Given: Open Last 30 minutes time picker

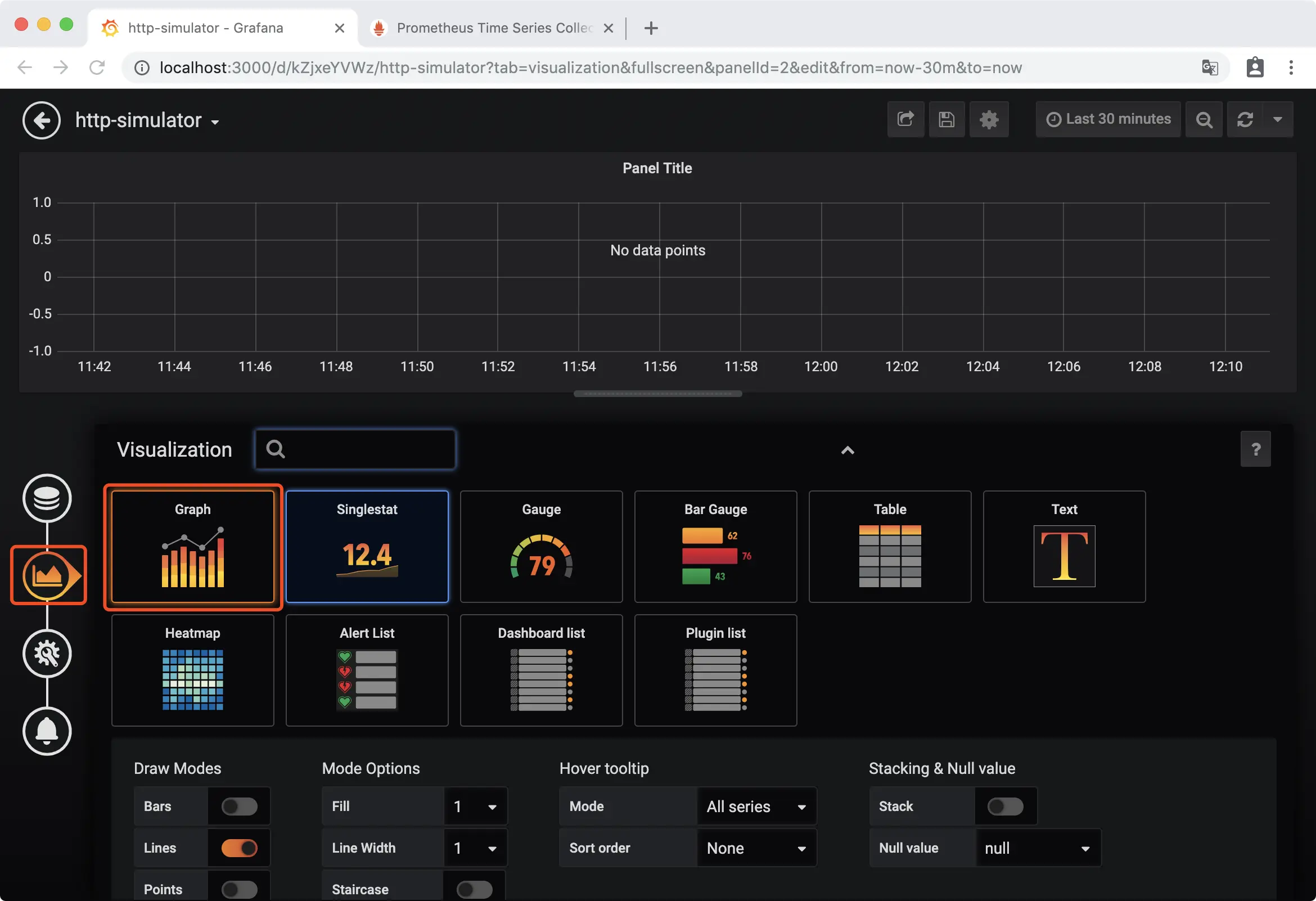Looking at the screenshot, I should tap(1108, 119).
